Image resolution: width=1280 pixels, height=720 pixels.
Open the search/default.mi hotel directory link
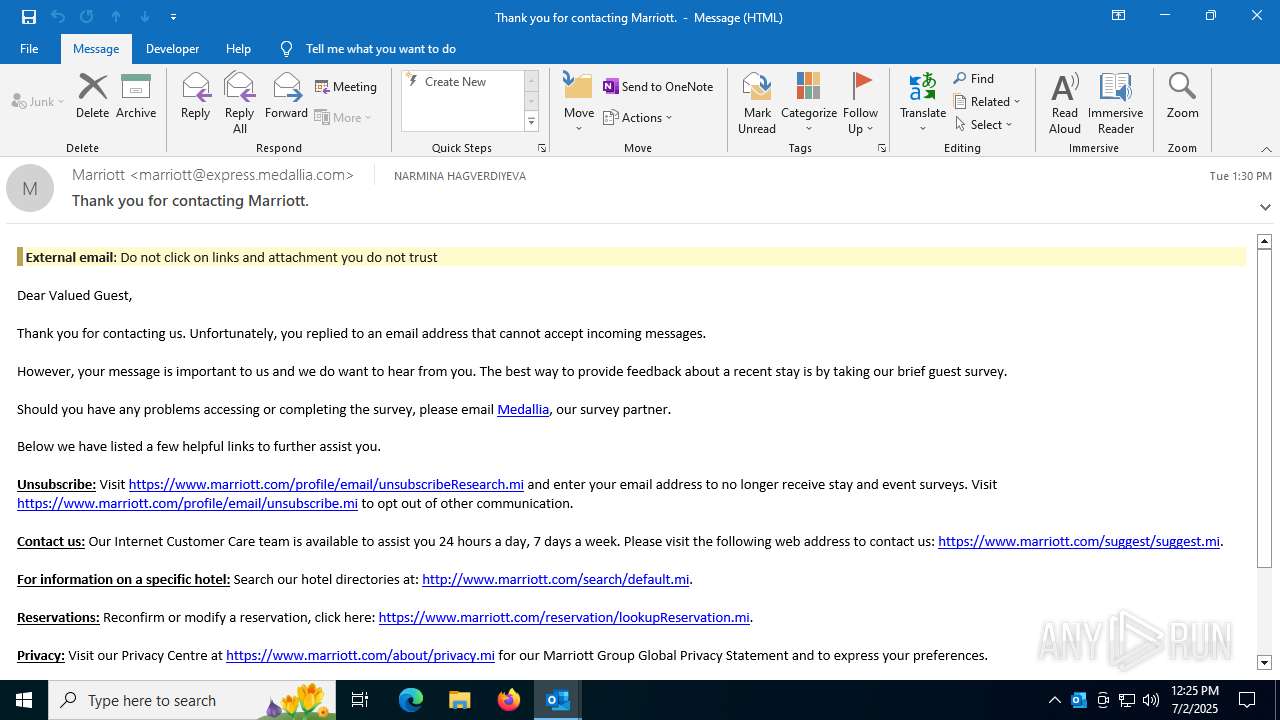pos(555,579)
